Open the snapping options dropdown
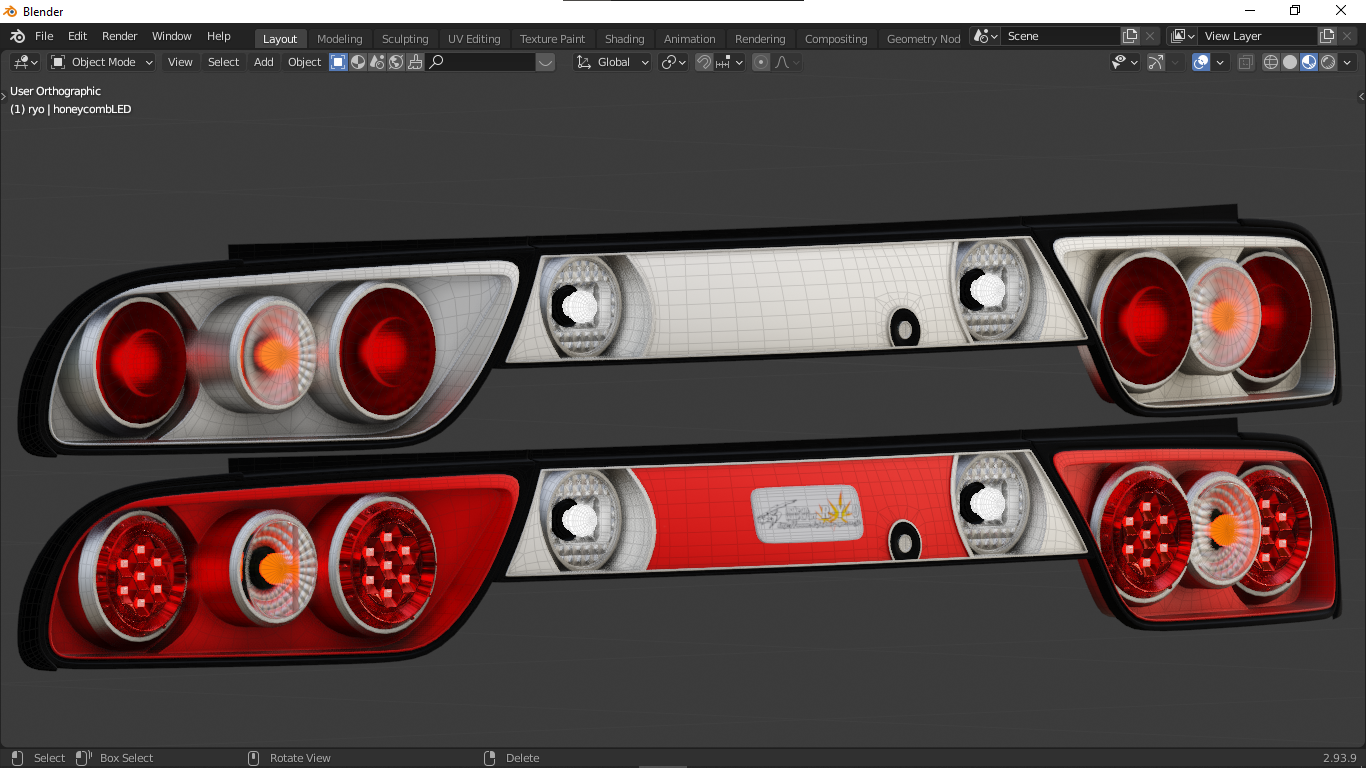The height and width of the screenshot is (768, 1366). [729, 62]
